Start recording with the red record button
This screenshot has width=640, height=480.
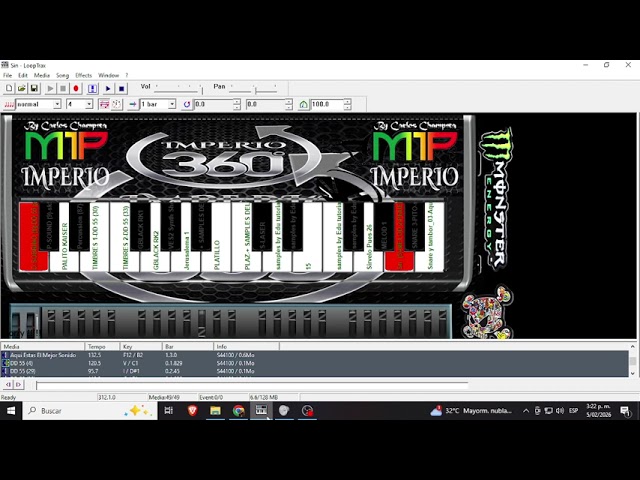coord(76,88)
